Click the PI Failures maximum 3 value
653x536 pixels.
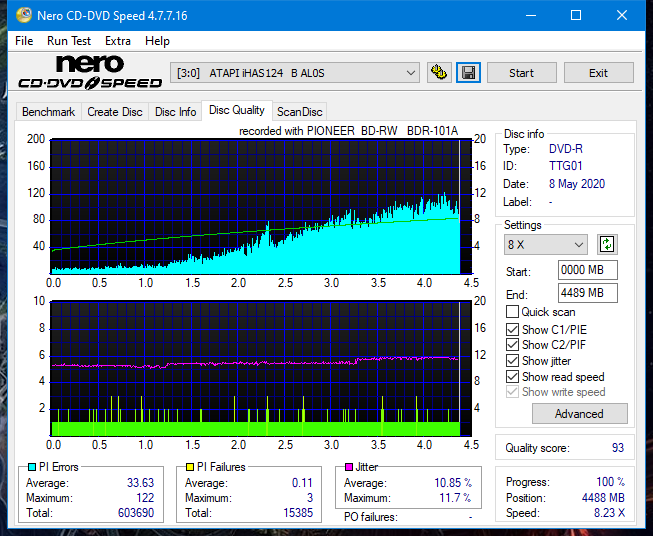pyautogui.click(x=310, y=498)
